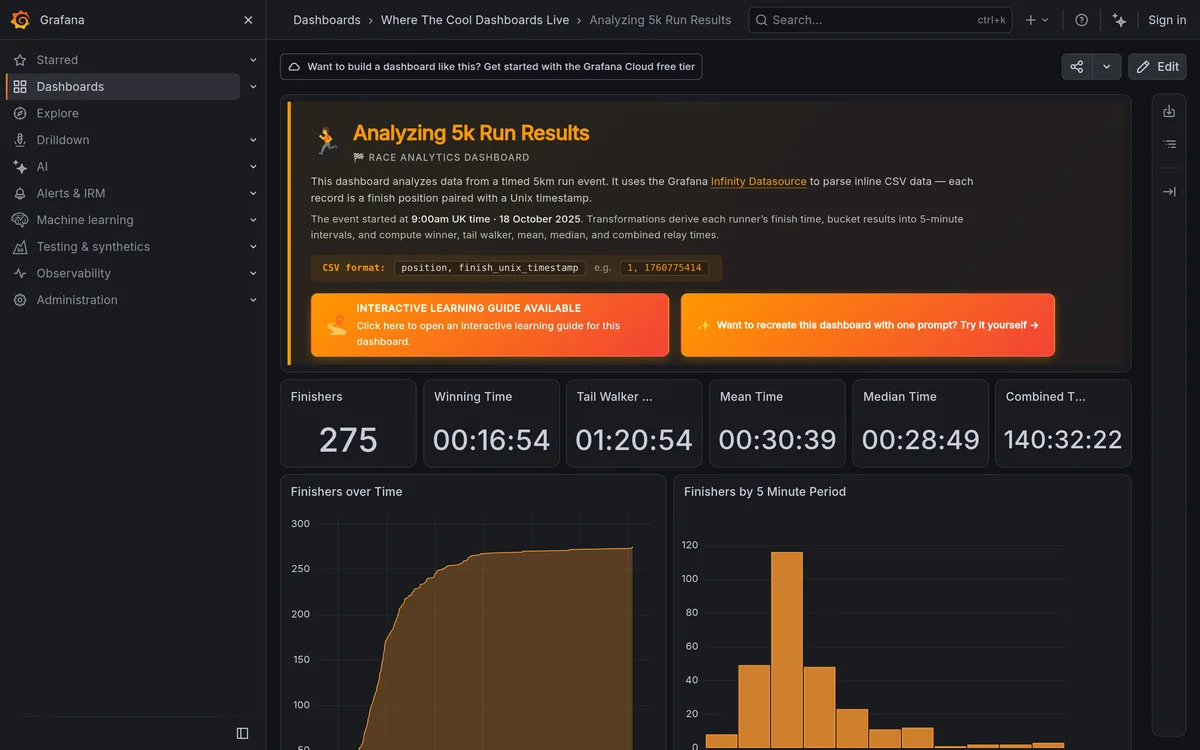1200x750 pixels.
Task: Open the share options dropdown arrow
Action: [1106, 67]
